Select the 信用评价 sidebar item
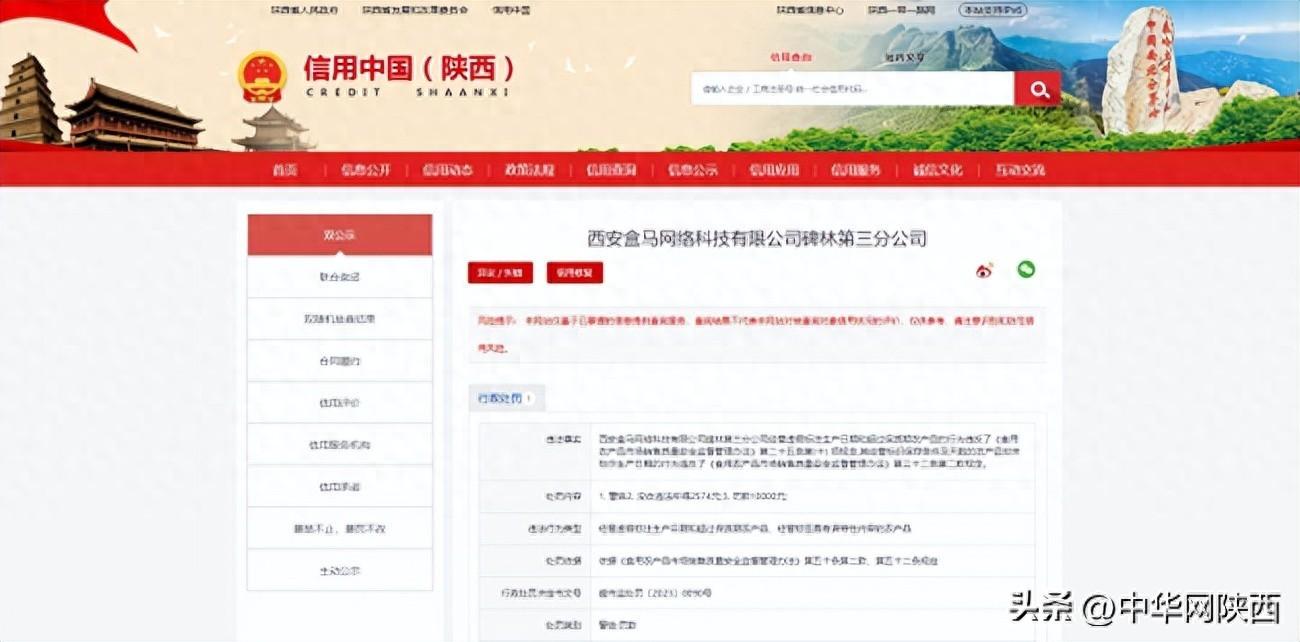The width and height of the screenshot is (1300, 642). 340,403
